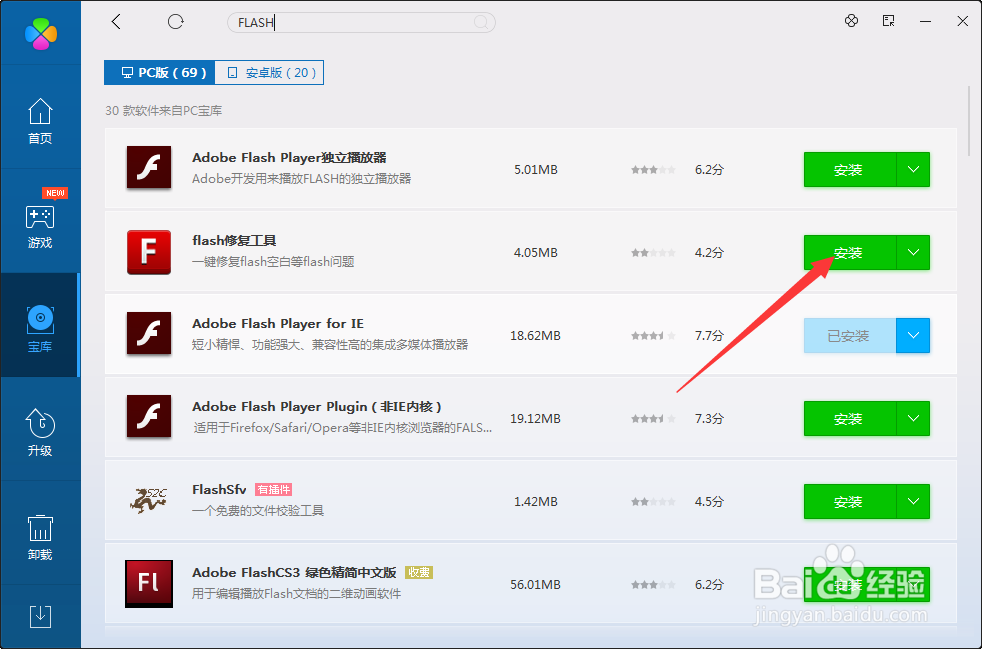Click the 56.01MB size text

coord(535,584)
